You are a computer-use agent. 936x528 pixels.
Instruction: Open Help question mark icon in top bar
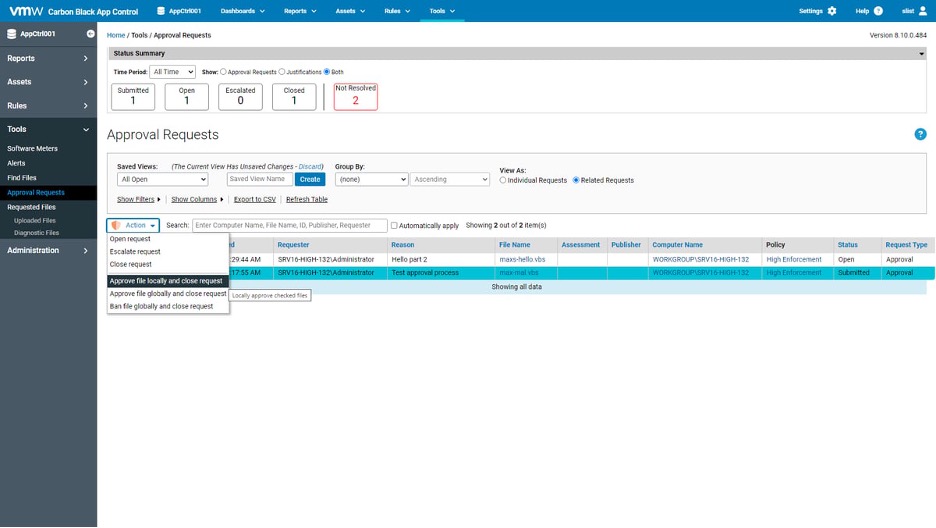click(878, 11)
